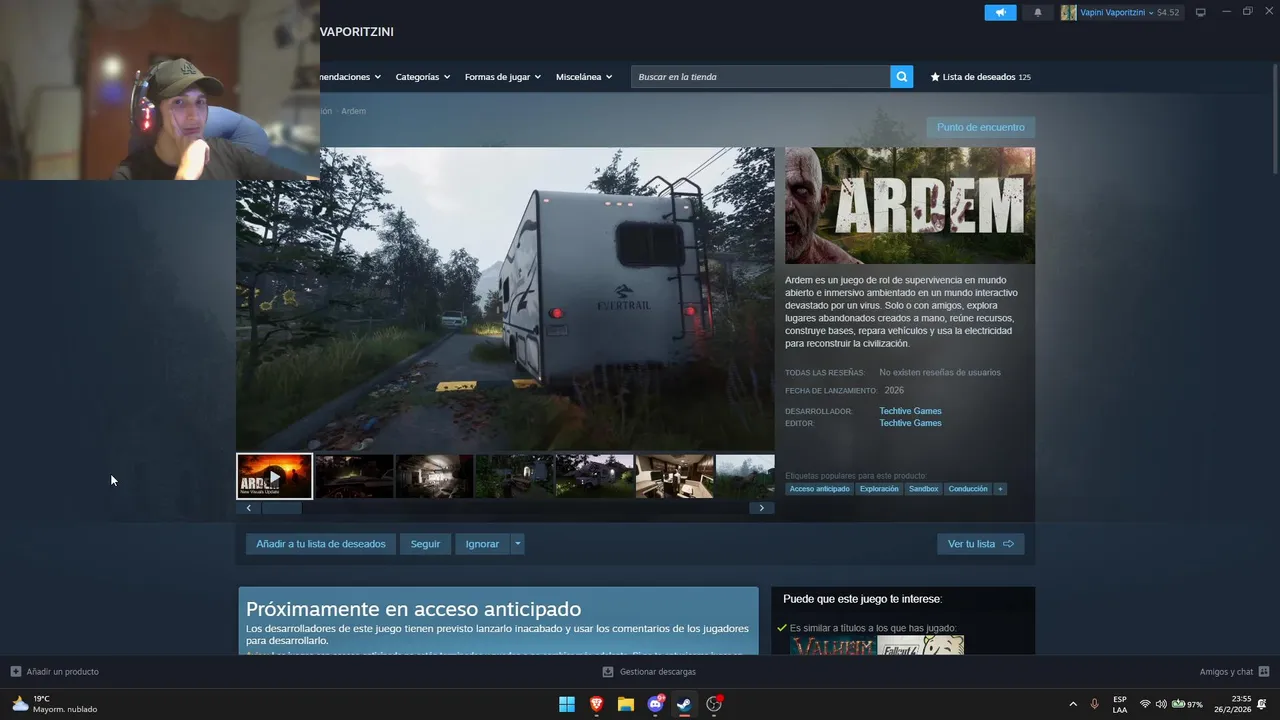Click the Fallout 4 similar game thumbnail

tap(920, 646)
